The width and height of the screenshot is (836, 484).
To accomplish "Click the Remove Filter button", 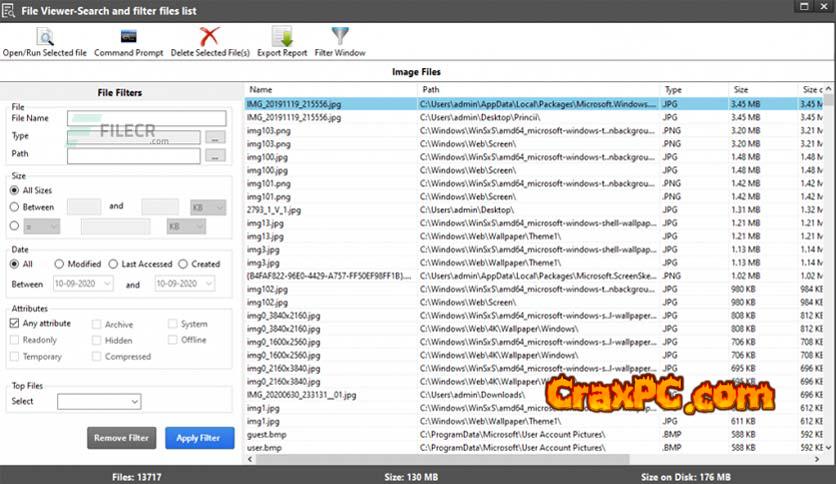I will pos(122,438).
